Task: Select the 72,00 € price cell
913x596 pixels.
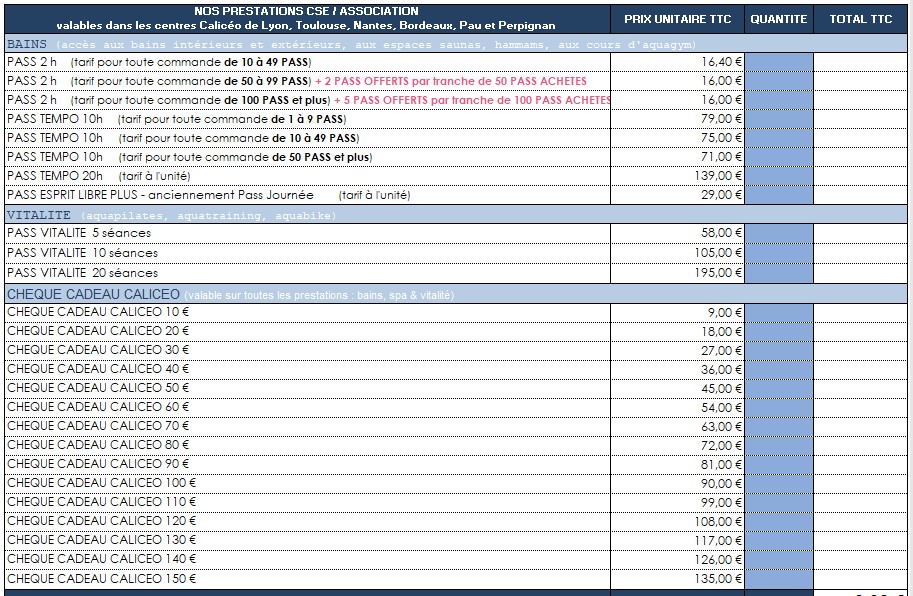Action: point(677,445)
